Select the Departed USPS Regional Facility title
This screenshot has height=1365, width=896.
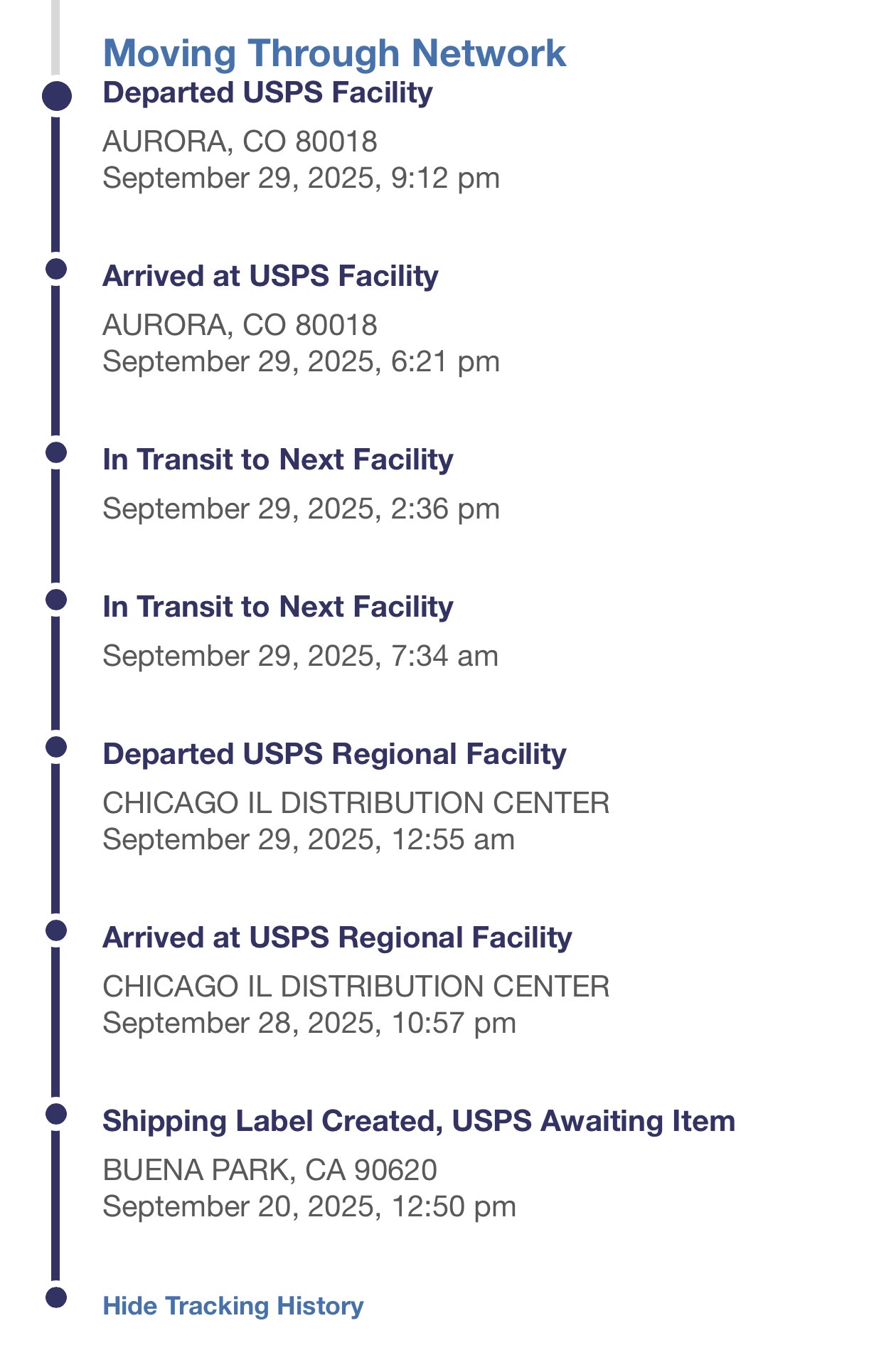coord(334,754)
